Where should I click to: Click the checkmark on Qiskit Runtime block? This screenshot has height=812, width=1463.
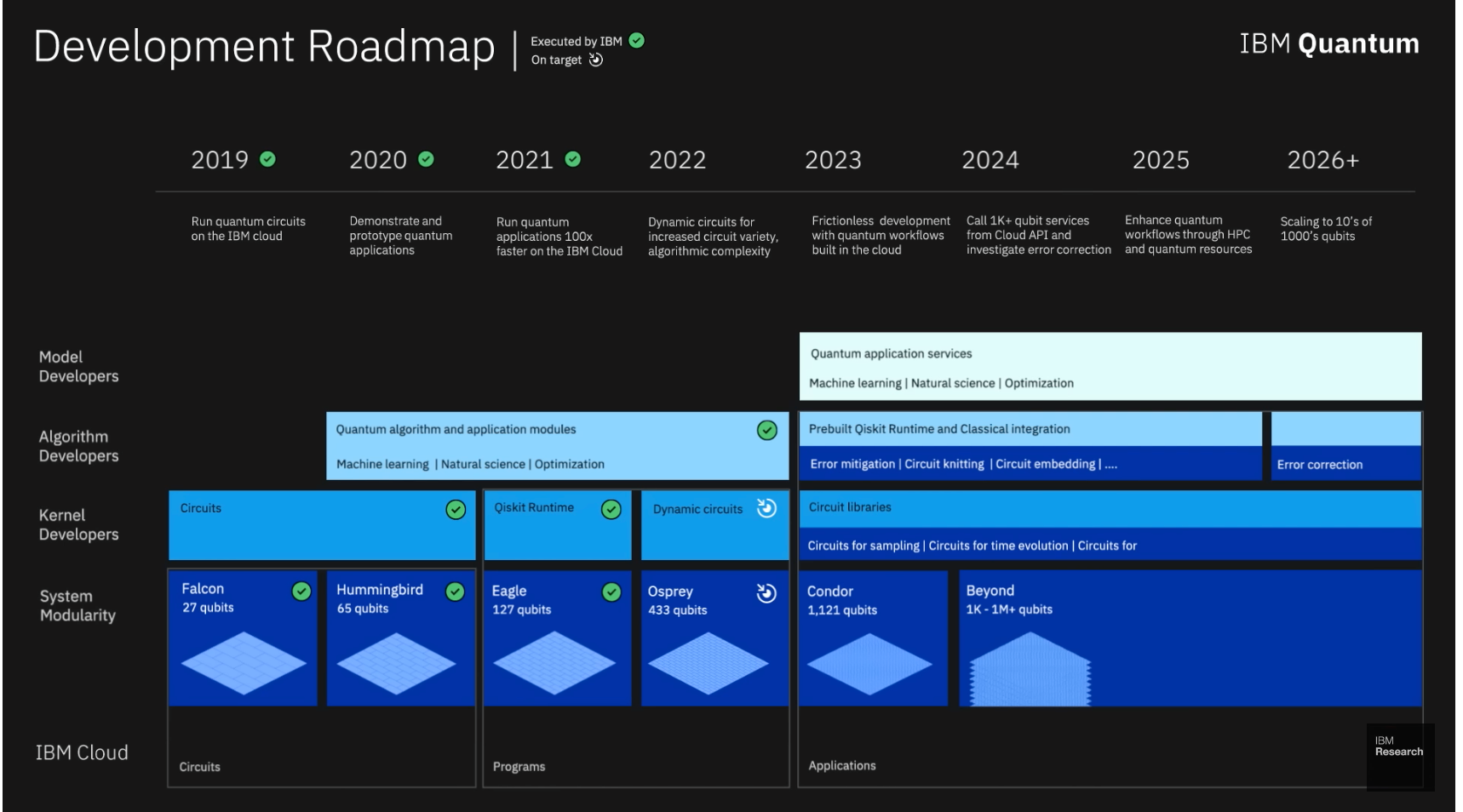(611, 510)
